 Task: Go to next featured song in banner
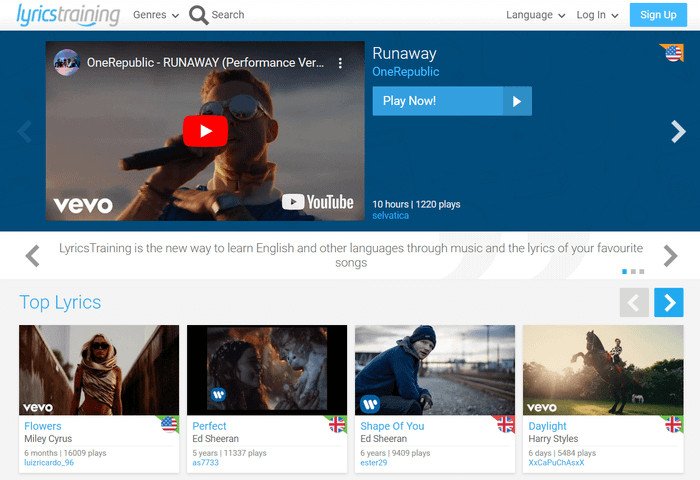click(678, 132)
